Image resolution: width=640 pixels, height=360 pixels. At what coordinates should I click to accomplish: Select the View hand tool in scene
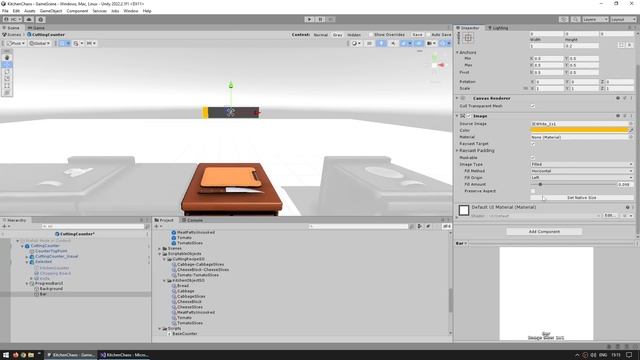click(7, 58)
